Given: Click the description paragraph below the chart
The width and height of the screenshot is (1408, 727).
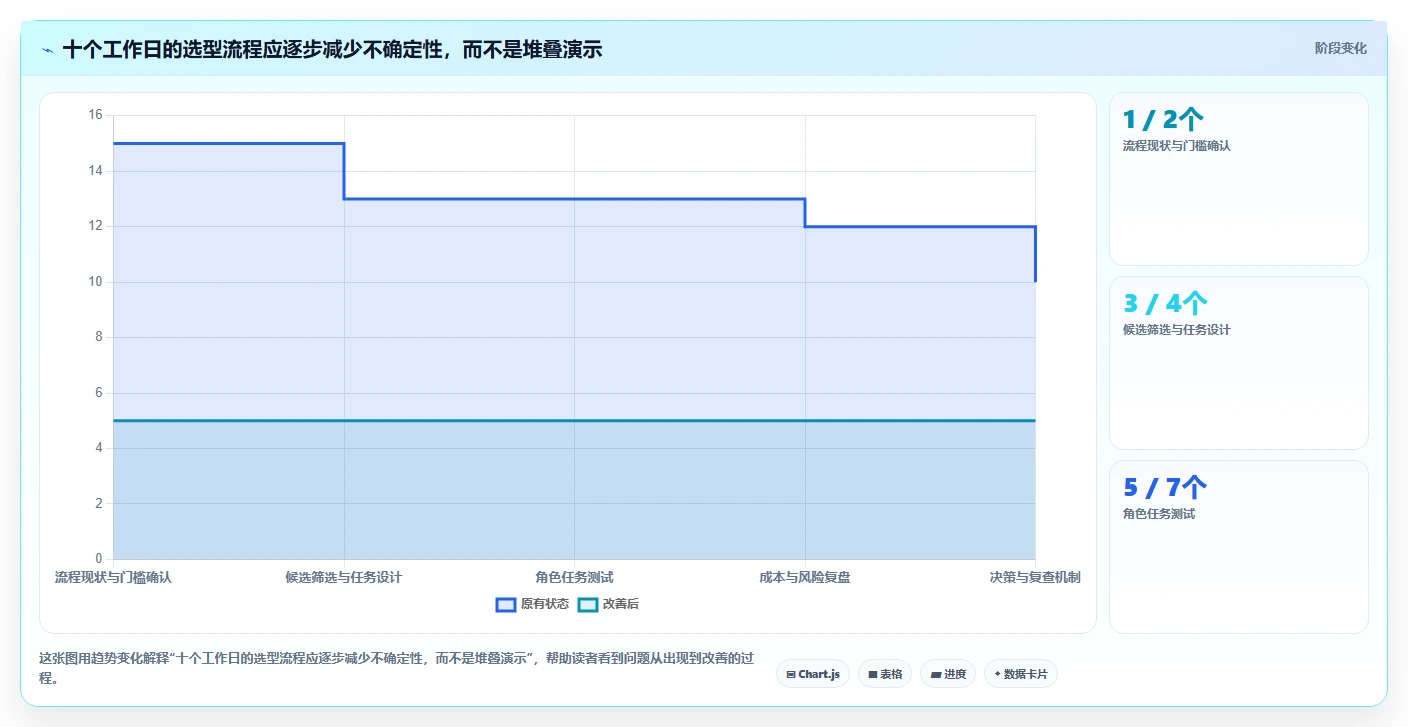Looking at the screenshot, I should 395,668.
